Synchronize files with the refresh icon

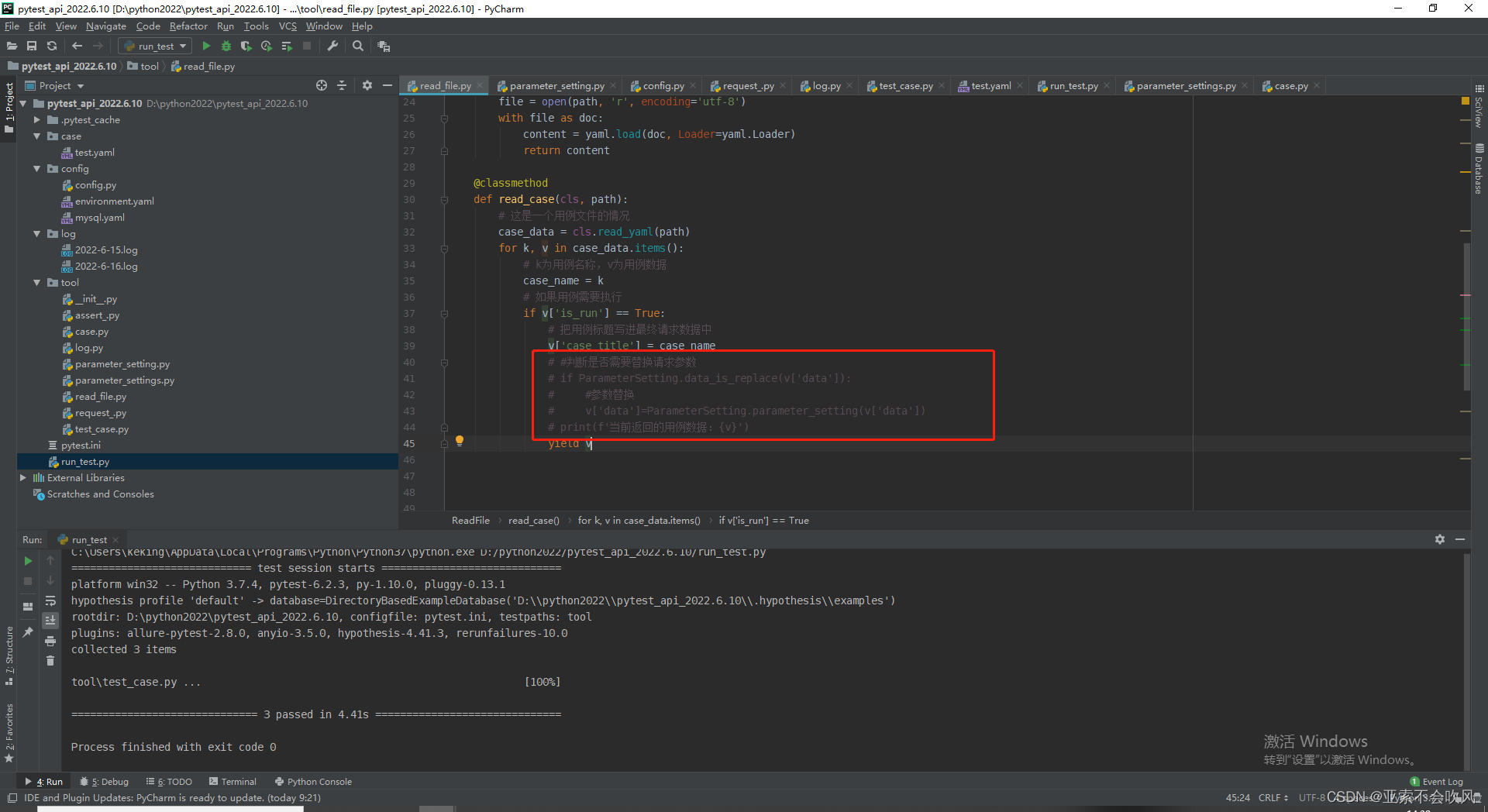[52, 46]
